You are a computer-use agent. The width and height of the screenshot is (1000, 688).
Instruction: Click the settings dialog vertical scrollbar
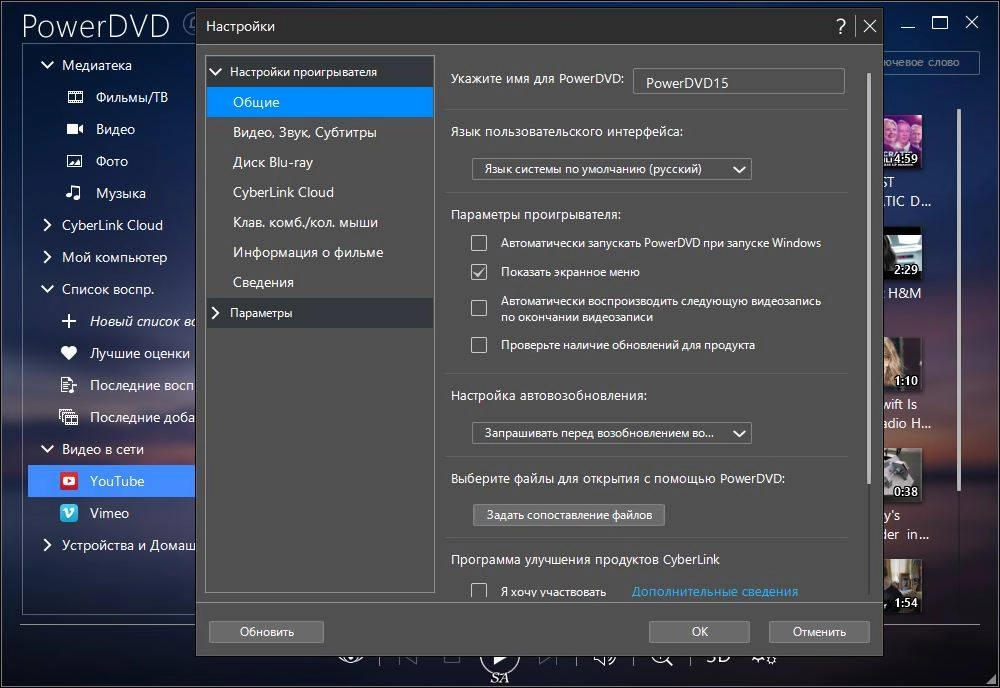(x=868, y=278)
